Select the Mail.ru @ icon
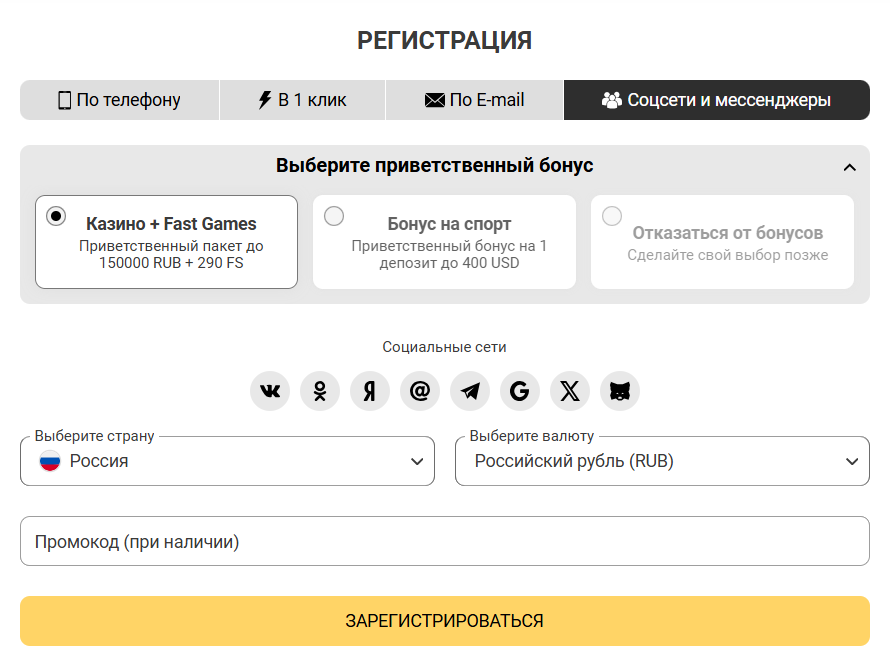The image size is (890, 663). [420, 391]
